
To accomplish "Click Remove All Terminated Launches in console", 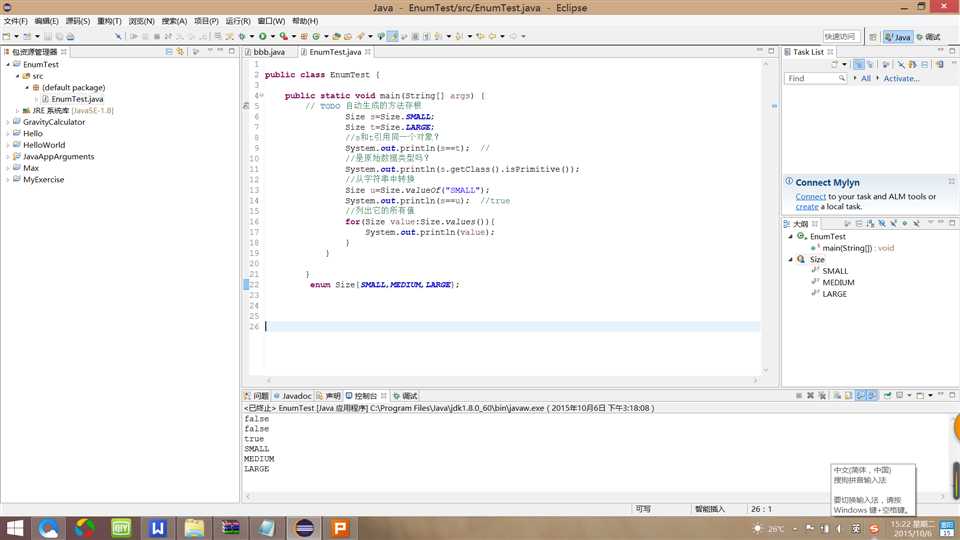I will point(822,396).
